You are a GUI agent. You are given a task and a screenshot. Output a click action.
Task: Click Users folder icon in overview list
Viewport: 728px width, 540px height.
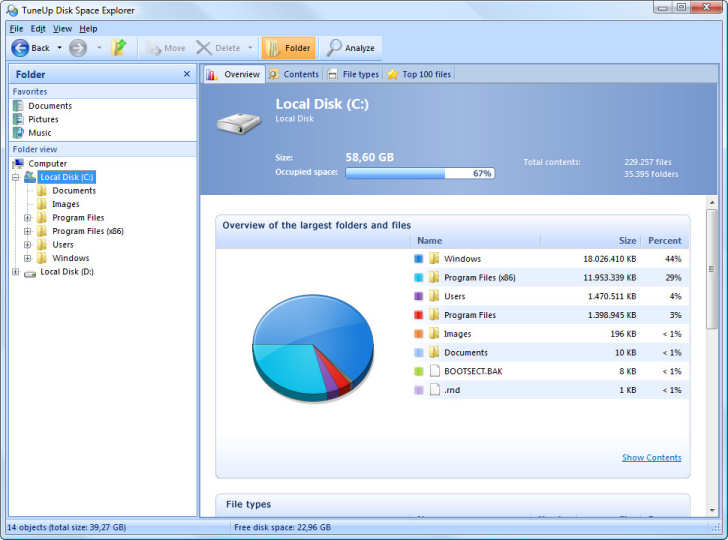(x=434, y=296)
